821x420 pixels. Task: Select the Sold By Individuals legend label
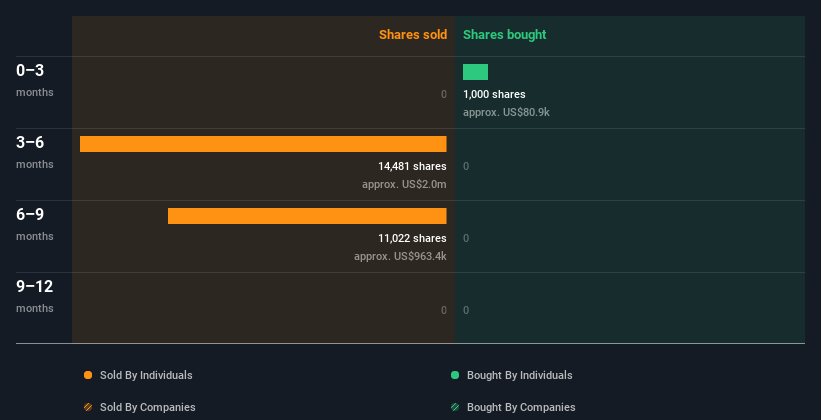[x=146, y=375]
